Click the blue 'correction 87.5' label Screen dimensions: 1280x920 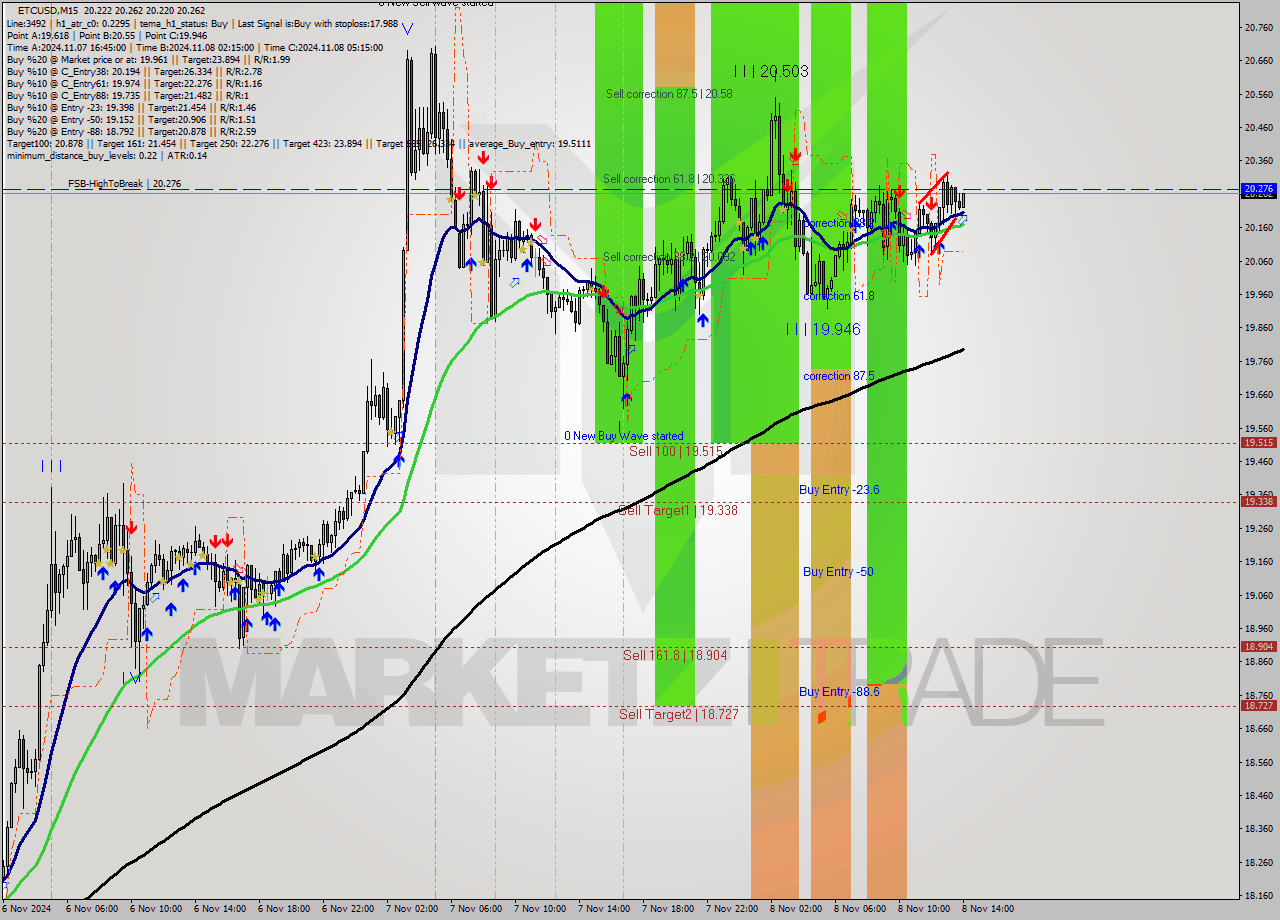coord(839,376)
